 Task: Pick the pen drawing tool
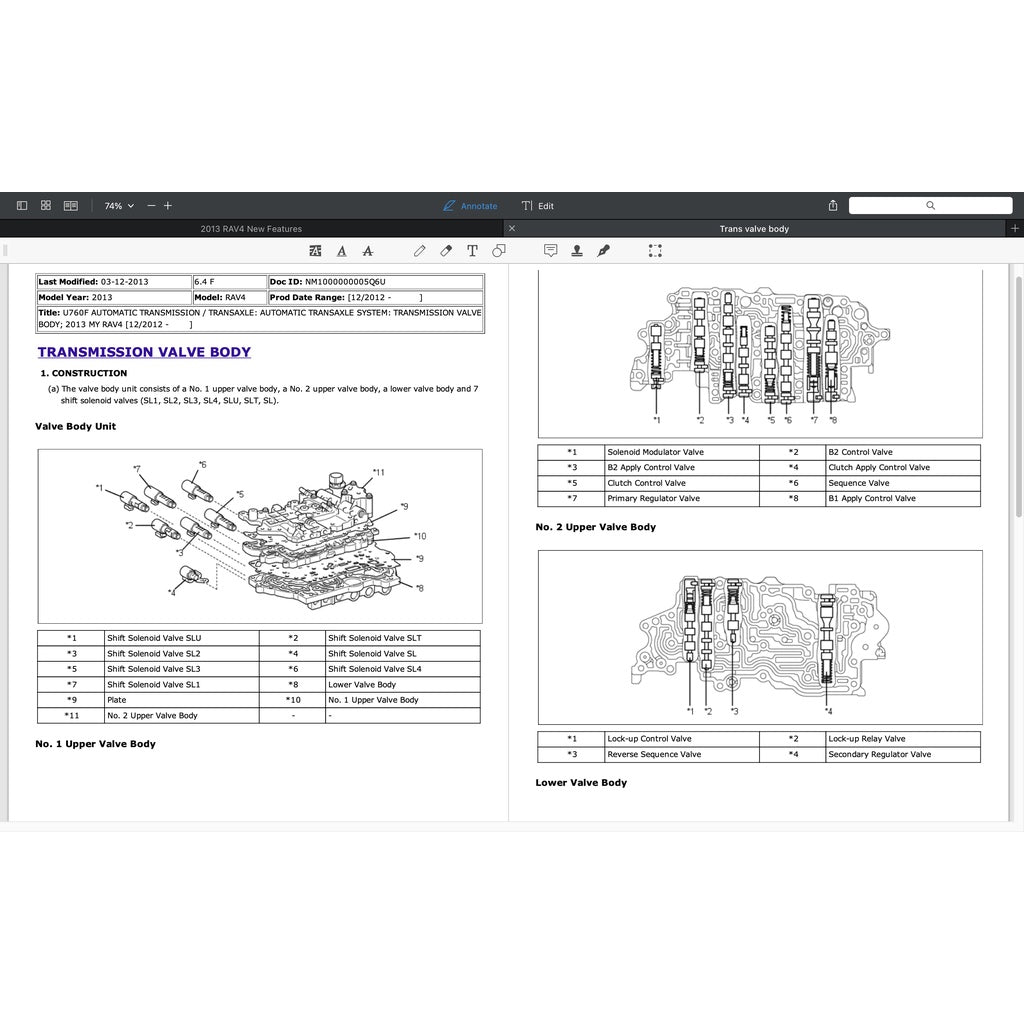point(420,251)
